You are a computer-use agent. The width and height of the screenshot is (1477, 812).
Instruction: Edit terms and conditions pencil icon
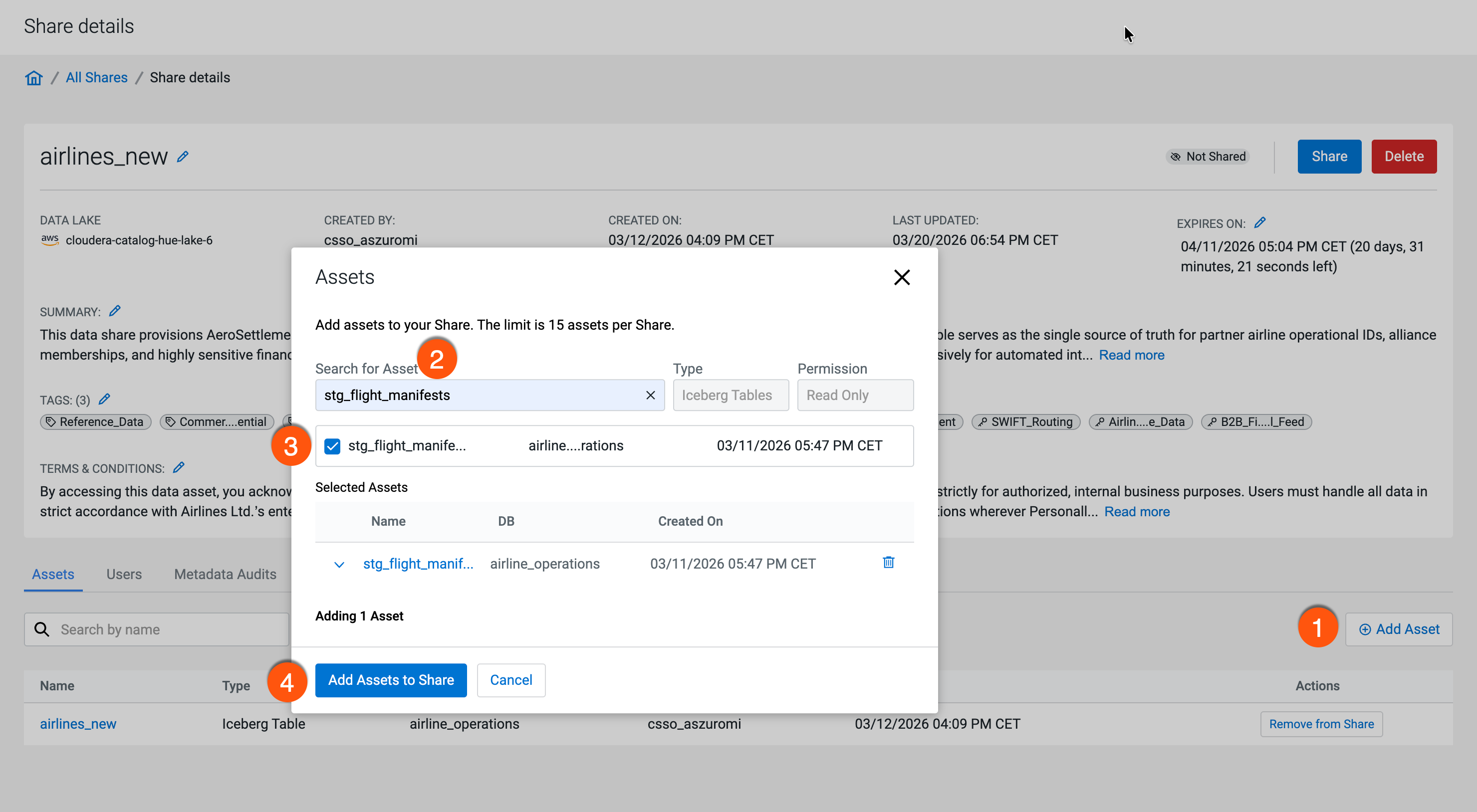(x=179, y=468)
